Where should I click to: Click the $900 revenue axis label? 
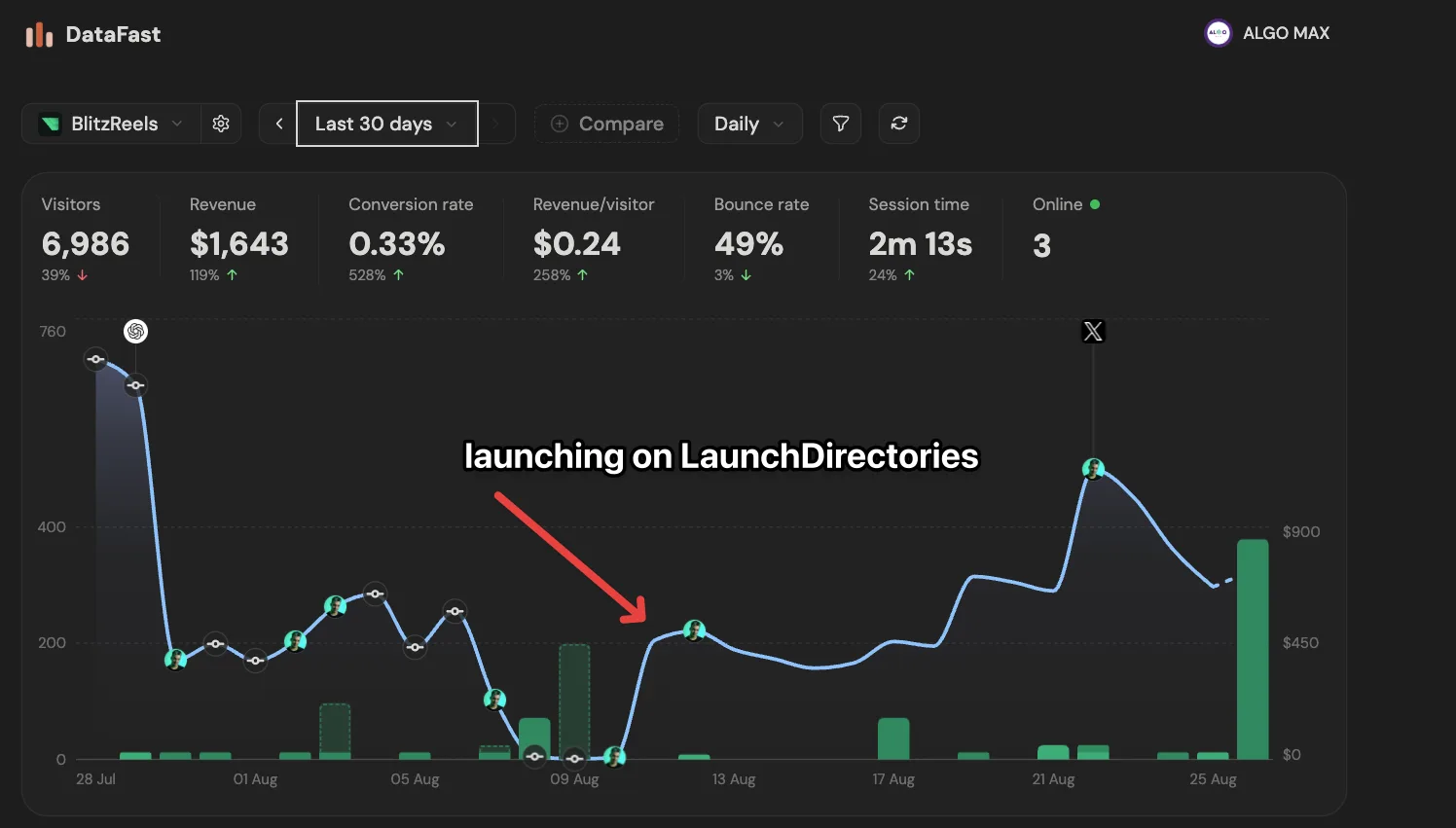click(1301, 531)
